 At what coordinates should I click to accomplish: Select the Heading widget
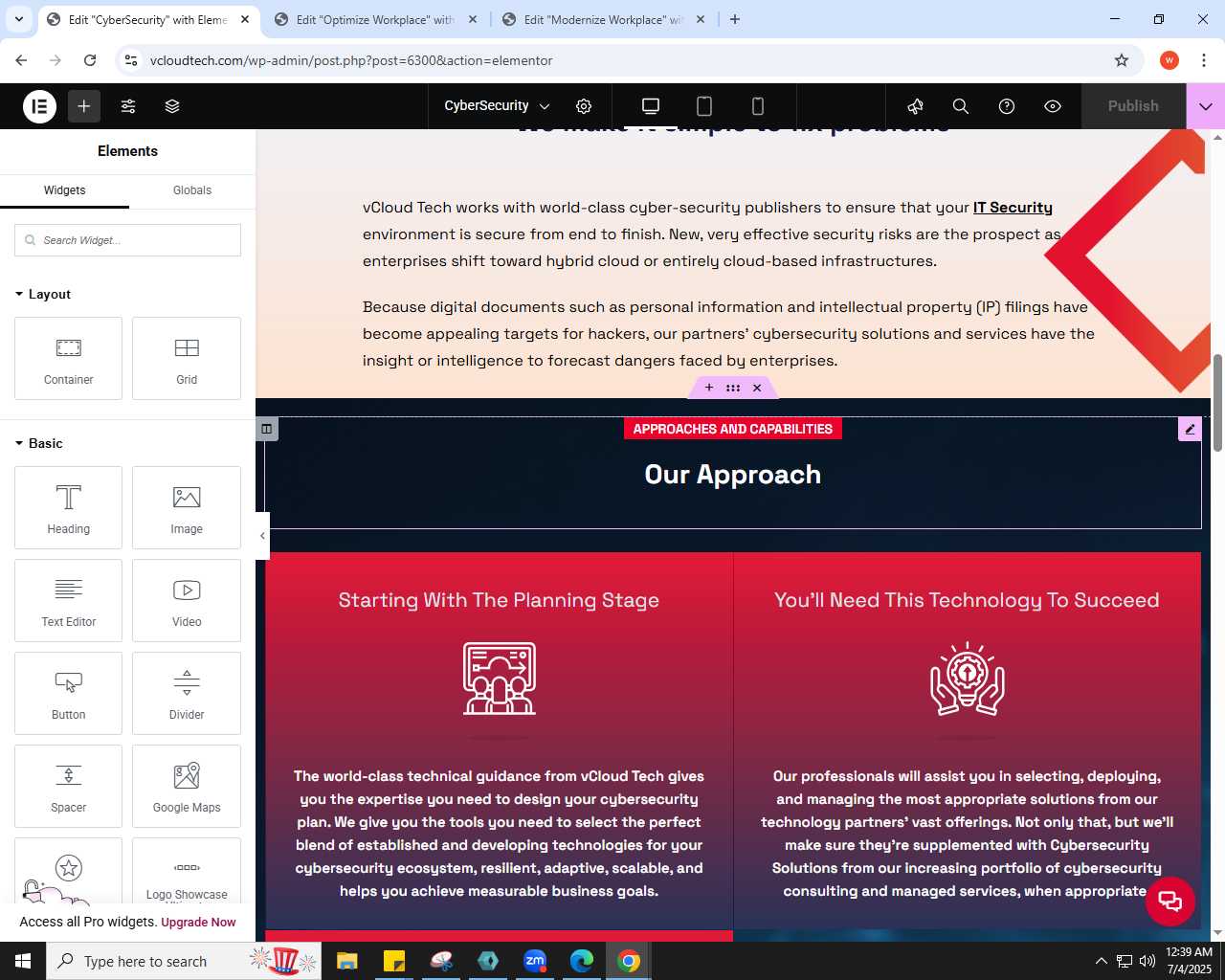69,508
